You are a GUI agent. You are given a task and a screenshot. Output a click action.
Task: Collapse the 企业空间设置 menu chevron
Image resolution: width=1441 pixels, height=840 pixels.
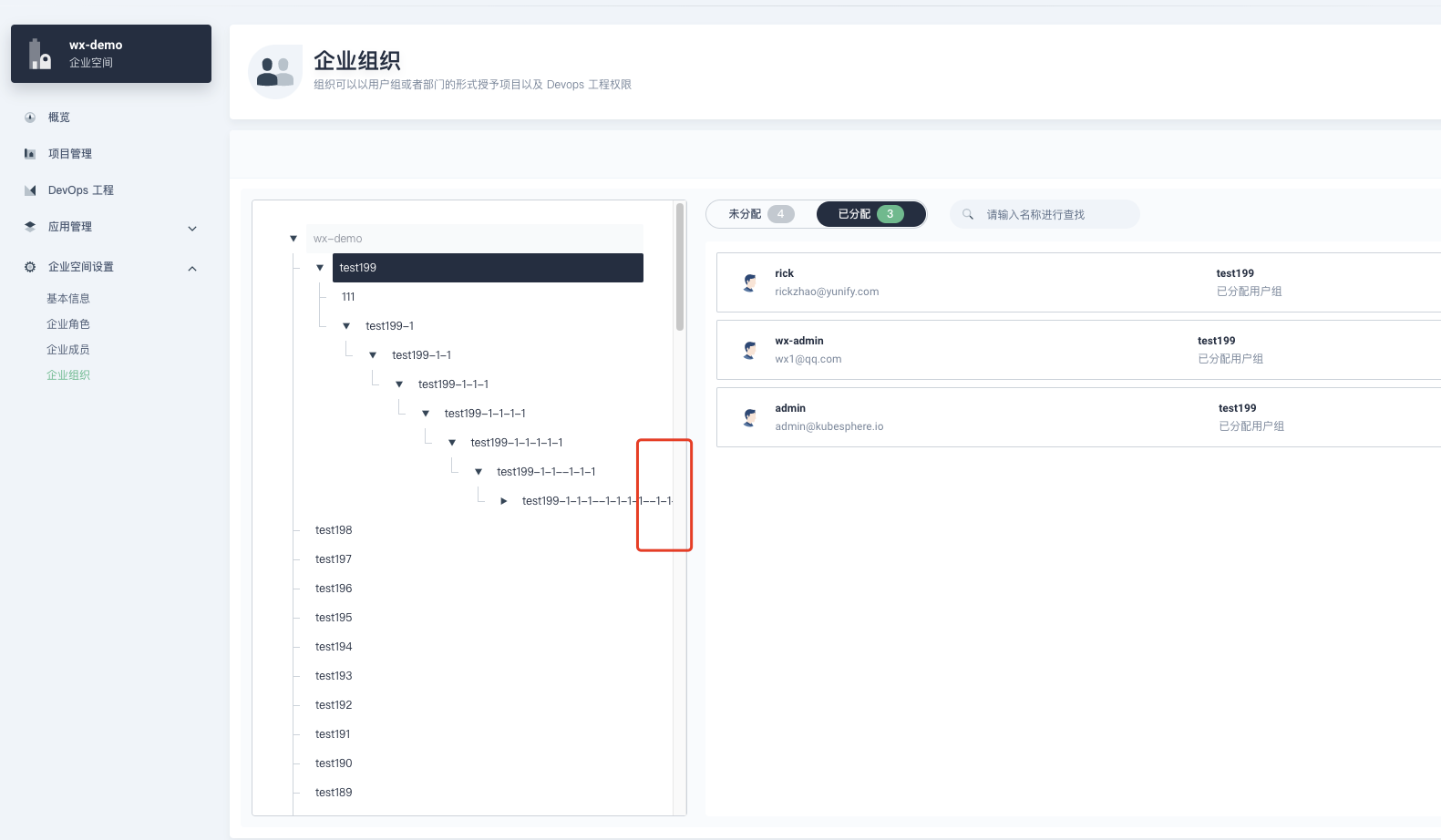tap(192, 268)
